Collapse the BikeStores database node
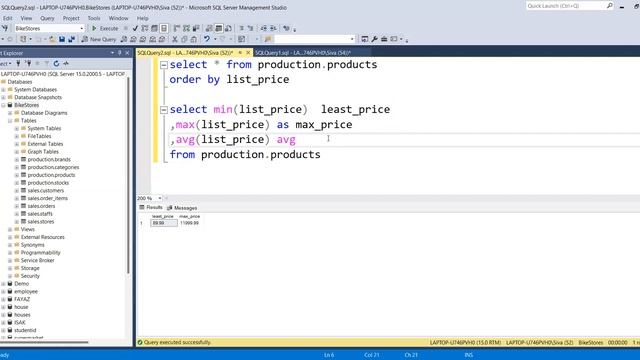The width and height of the screenshot is (640, 360). click(x=3, y=105)
